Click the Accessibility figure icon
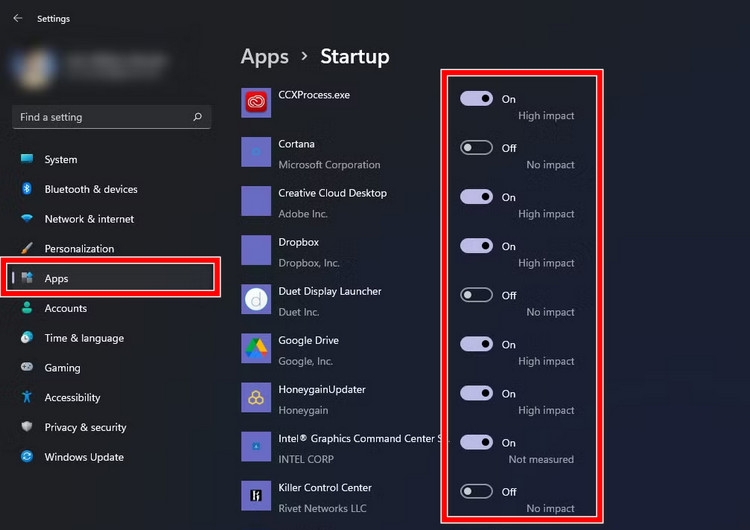The image size is (750, 530). pyautogui.click(x=27, y=397)
